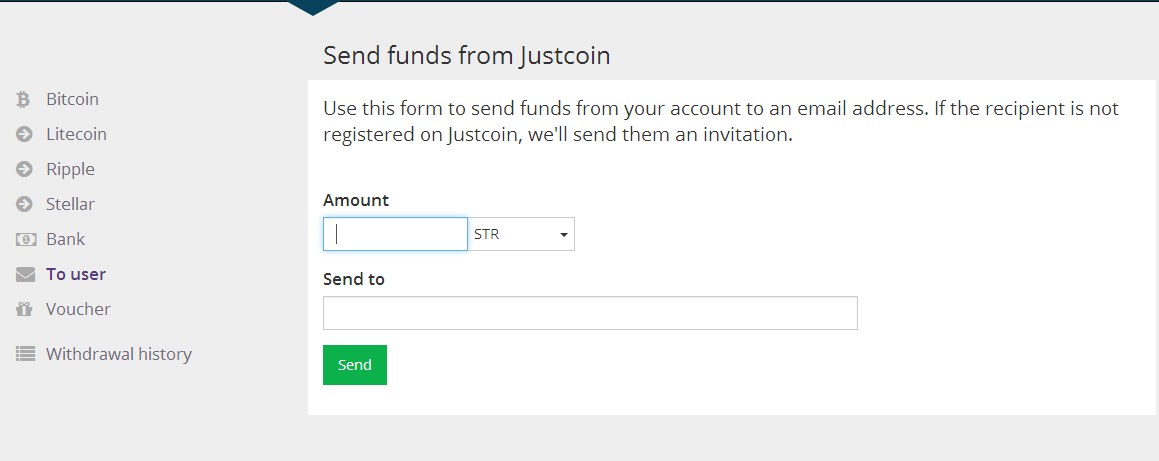Click the Bitcoin symbol icon in sidebar
The height and width of the screenshot is (461, 1159).
point(24,100)
